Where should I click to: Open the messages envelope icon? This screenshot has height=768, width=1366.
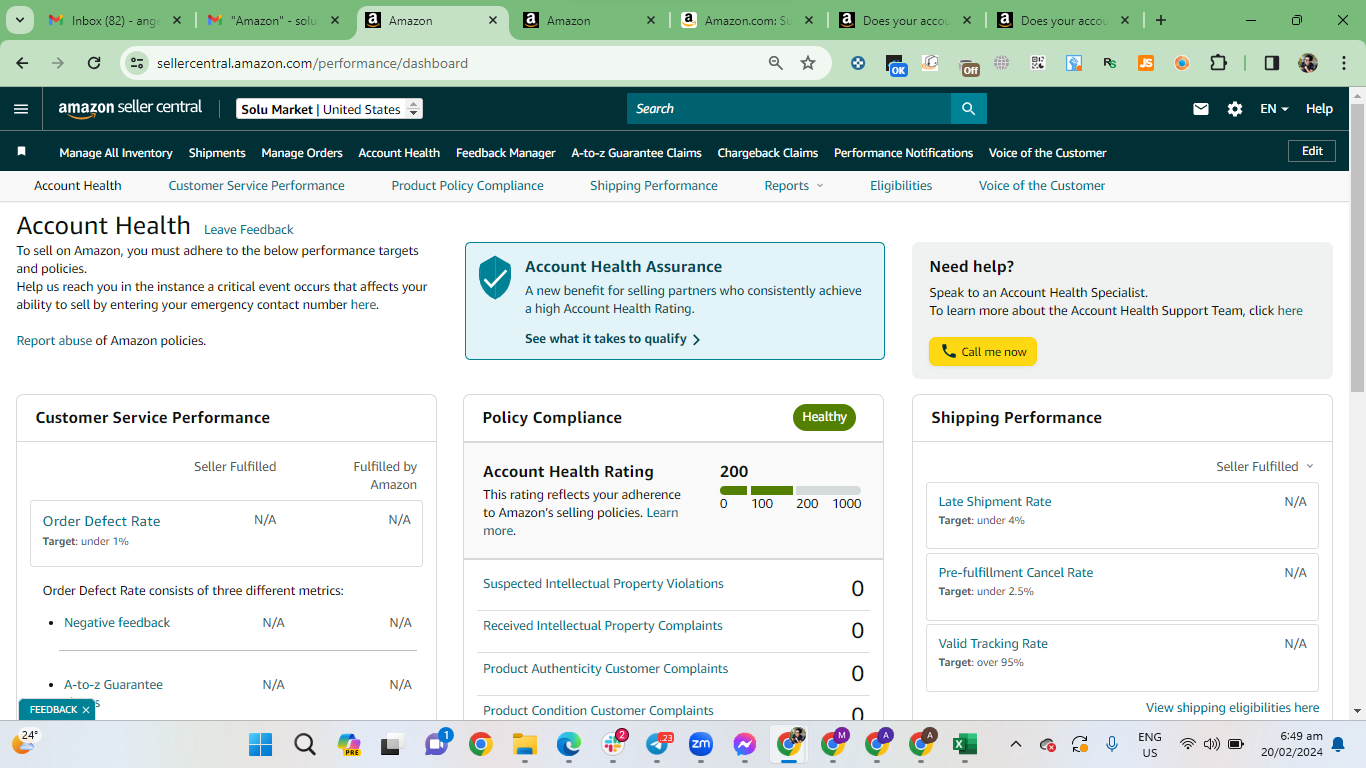[1201, 109]
